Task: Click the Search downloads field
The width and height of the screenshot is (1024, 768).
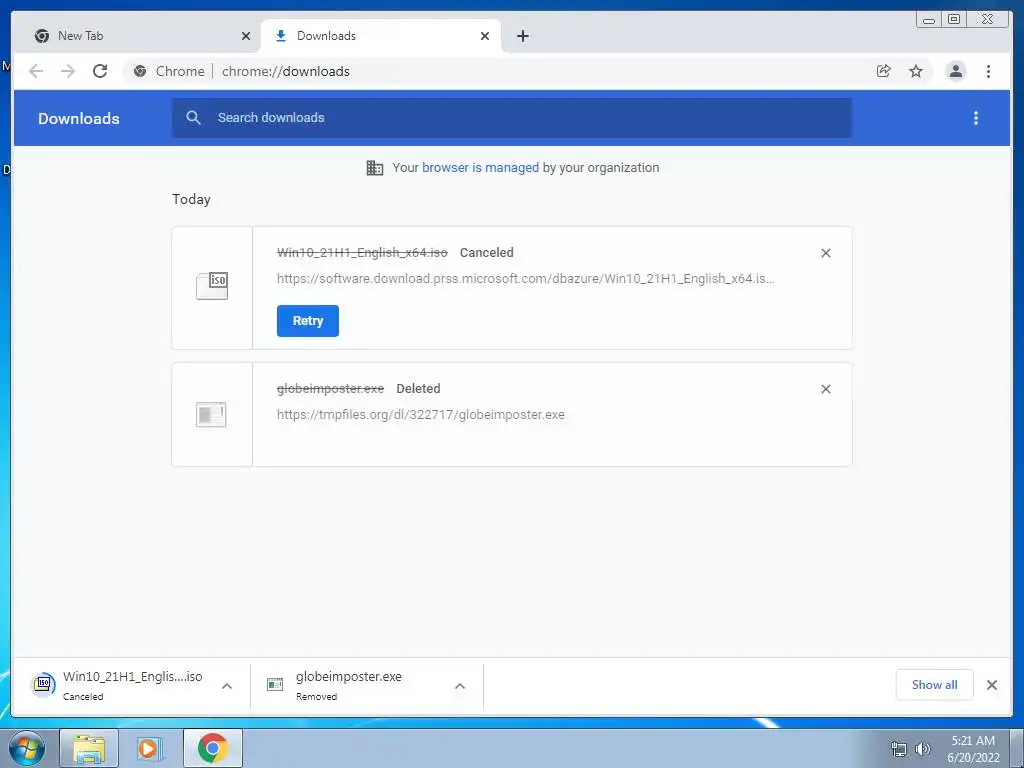Action: (x=511, y=118)
